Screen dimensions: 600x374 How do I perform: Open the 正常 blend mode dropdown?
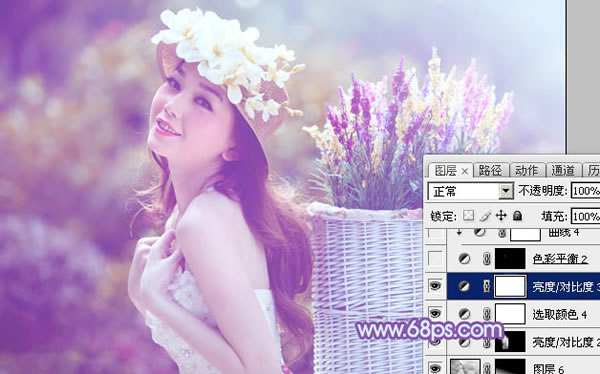coord(506,191)
